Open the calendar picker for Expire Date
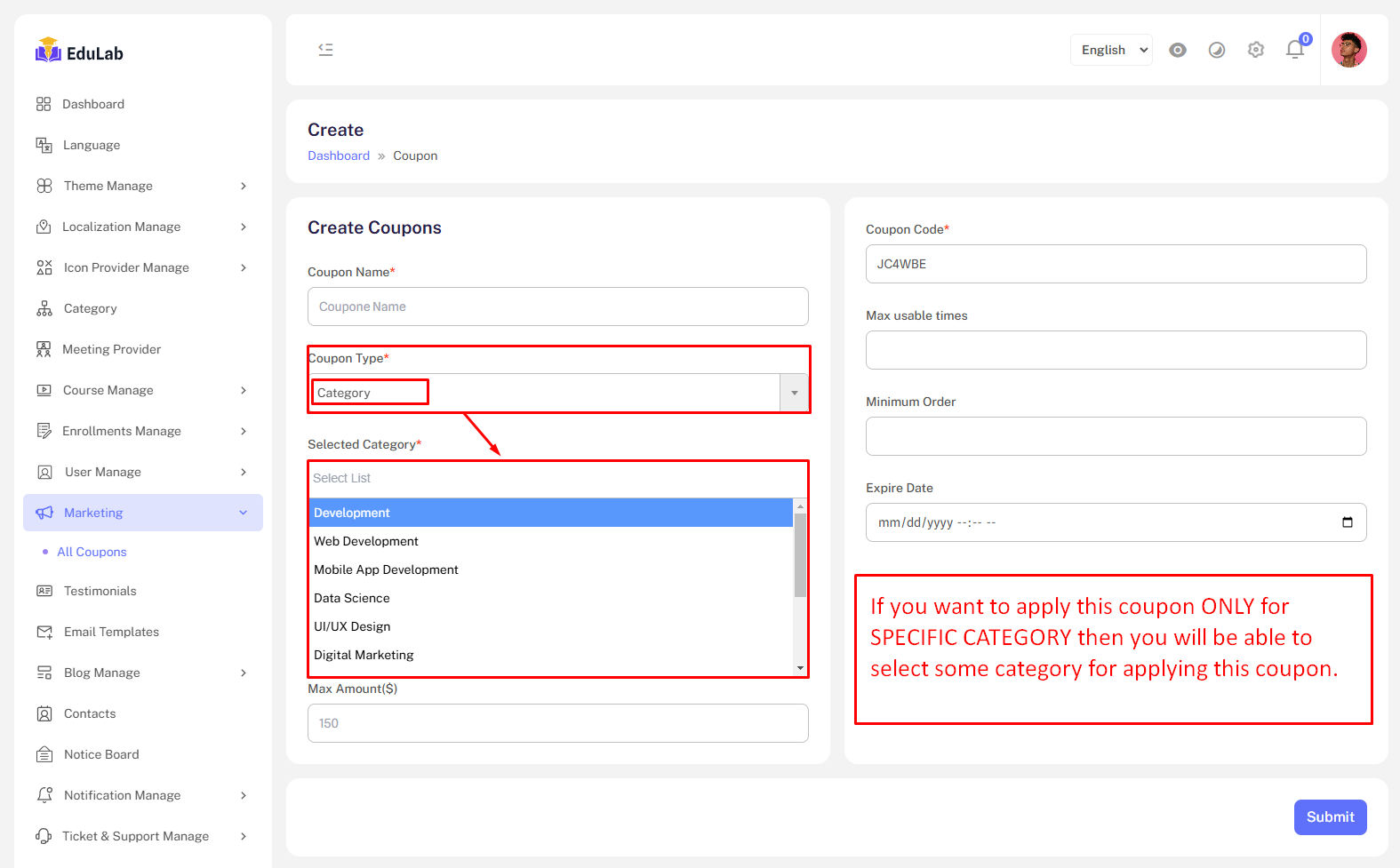 [x=1347, y=522]
